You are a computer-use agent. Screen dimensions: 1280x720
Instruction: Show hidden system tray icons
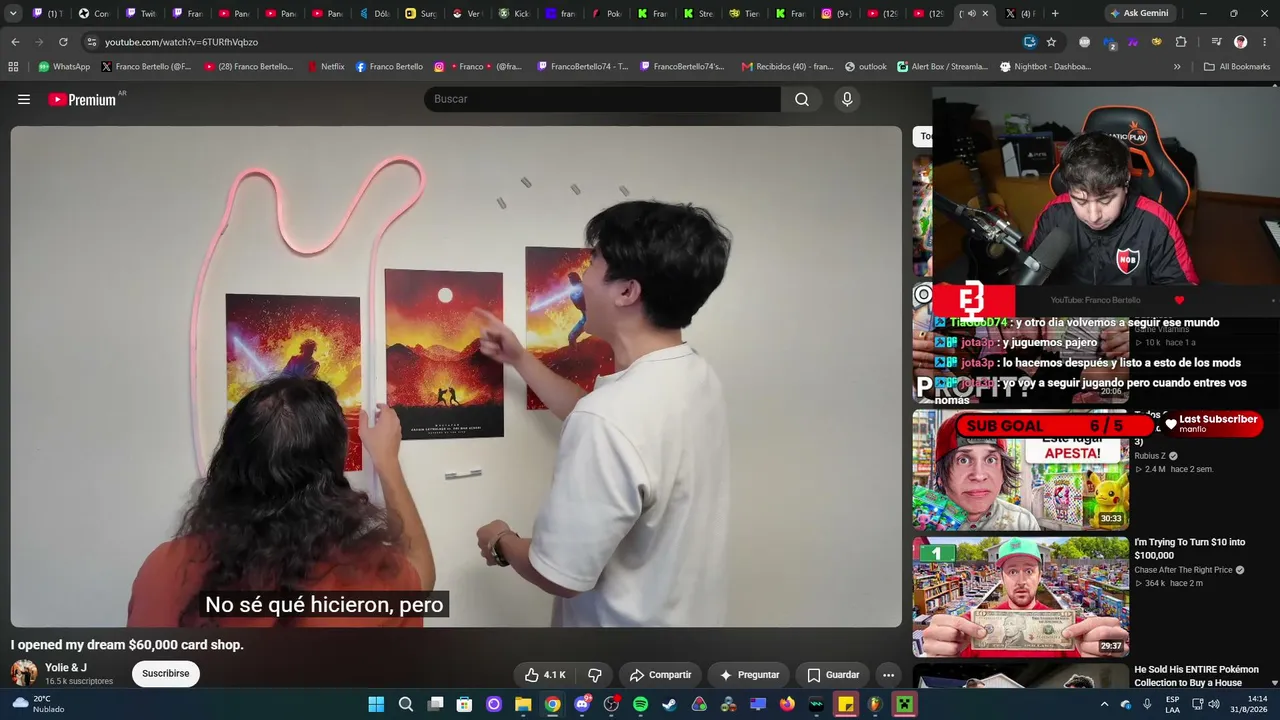click(1105, 704)
